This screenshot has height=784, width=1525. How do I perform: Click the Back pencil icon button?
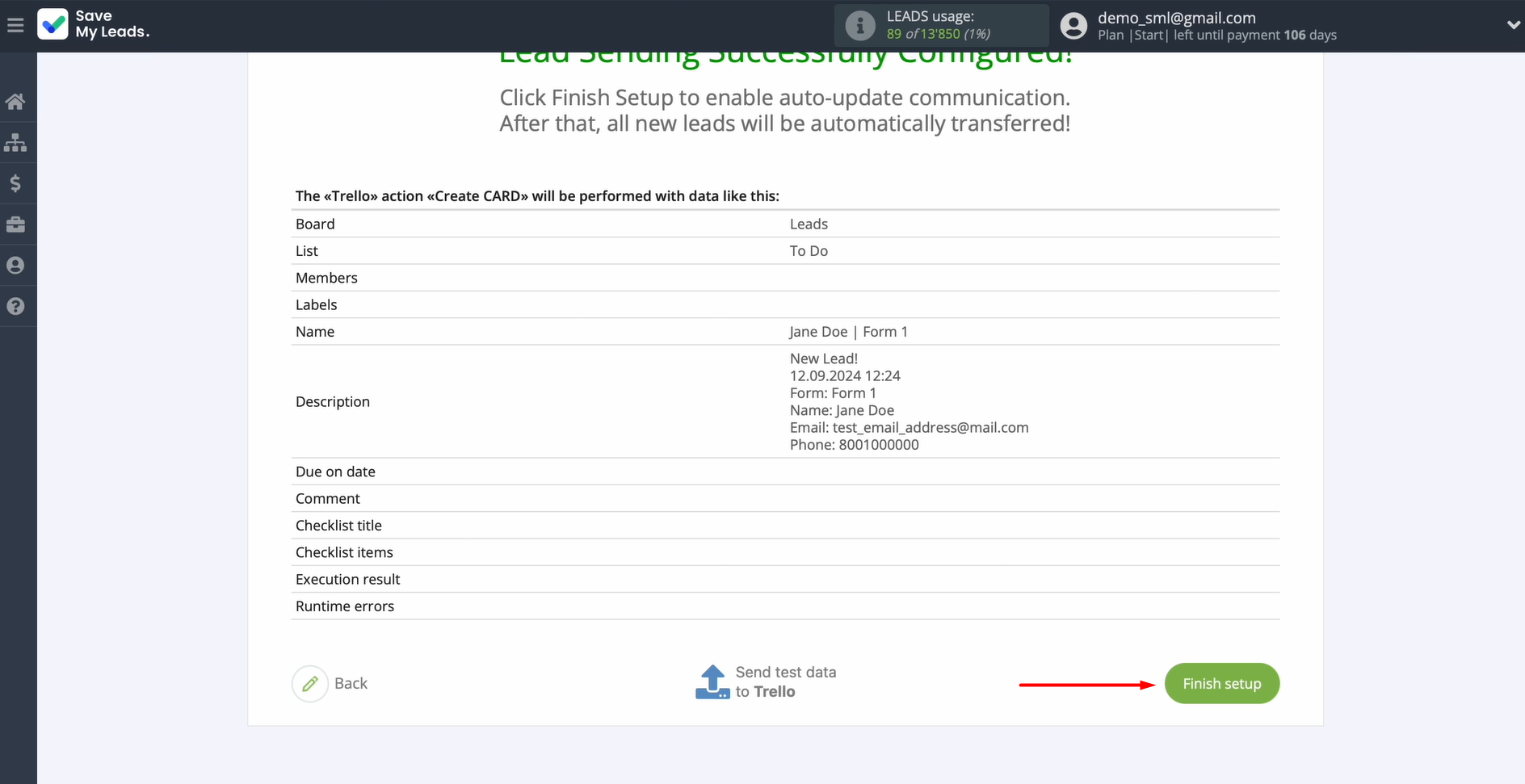[310, 684]
